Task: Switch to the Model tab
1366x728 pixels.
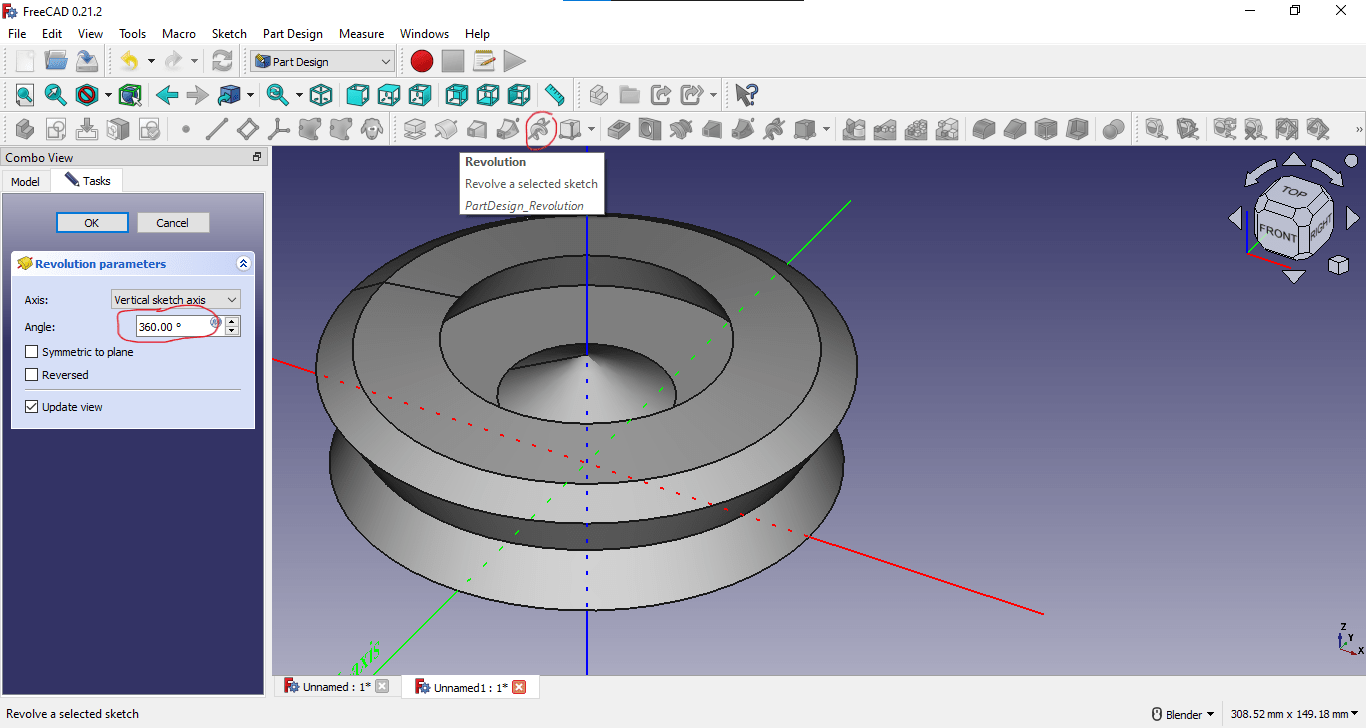Action: (x=25, y=181)
